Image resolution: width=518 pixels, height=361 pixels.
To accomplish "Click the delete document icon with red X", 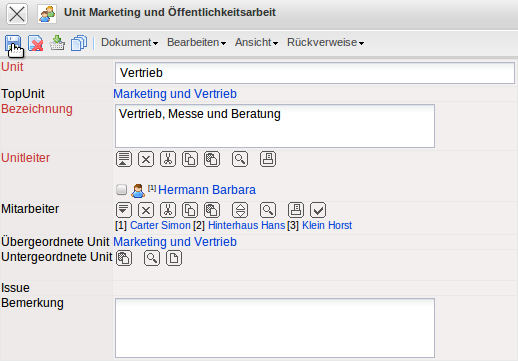I will pyautogui.click(x=35, y=43).
